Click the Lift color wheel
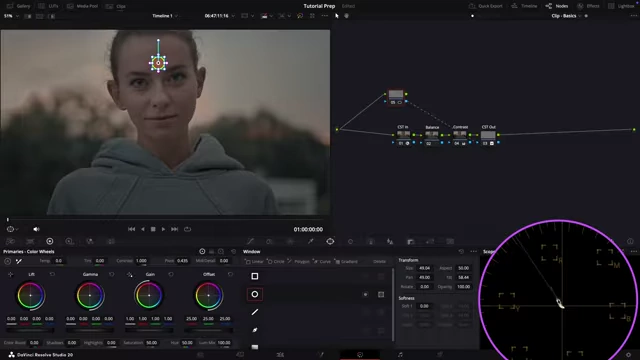 (x=31, y=296)
